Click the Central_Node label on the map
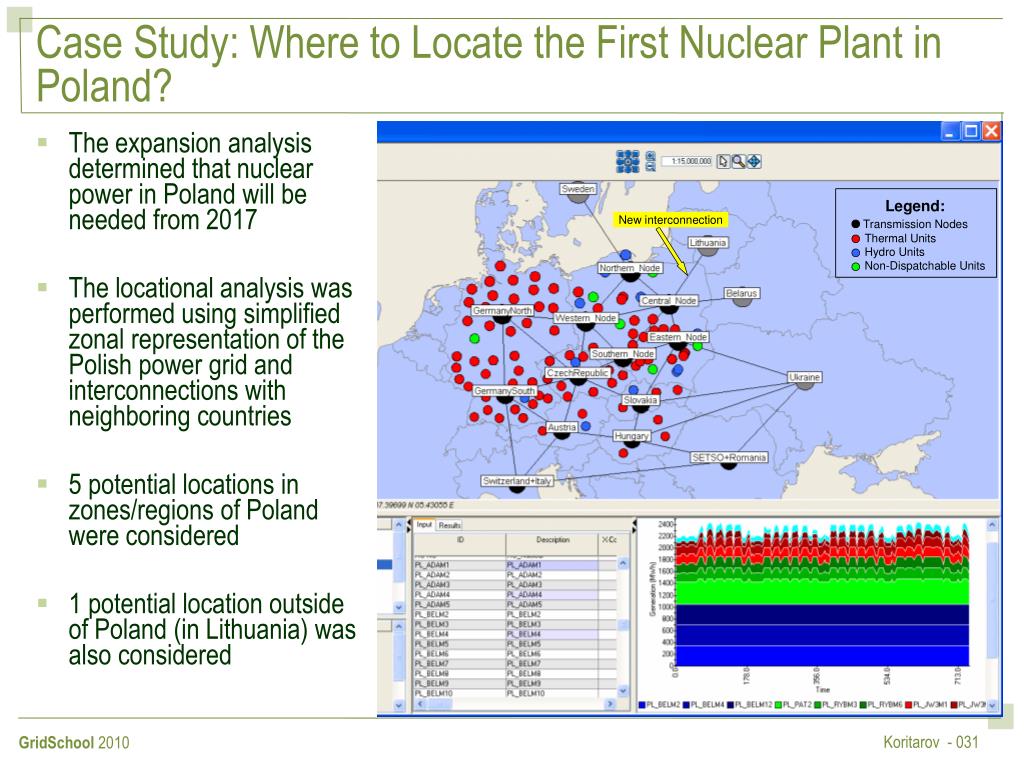Viewport: 1024px width, 768px height. pyautogui.click(x=669, y=300)
